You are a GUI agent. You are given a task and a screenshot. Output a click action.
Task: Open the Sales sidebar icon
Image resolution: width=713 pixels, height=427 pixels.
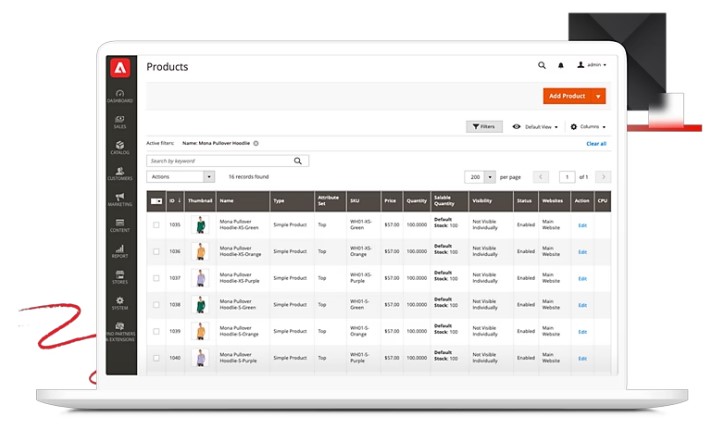coord(120,121)
